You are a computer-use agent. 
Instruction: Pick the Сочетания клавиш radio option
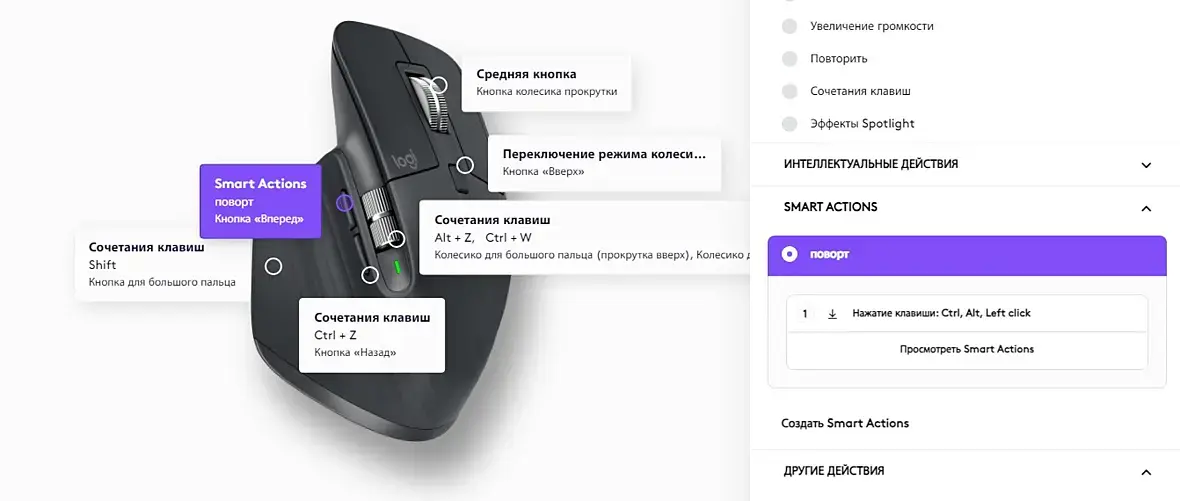tap(789, 92)
